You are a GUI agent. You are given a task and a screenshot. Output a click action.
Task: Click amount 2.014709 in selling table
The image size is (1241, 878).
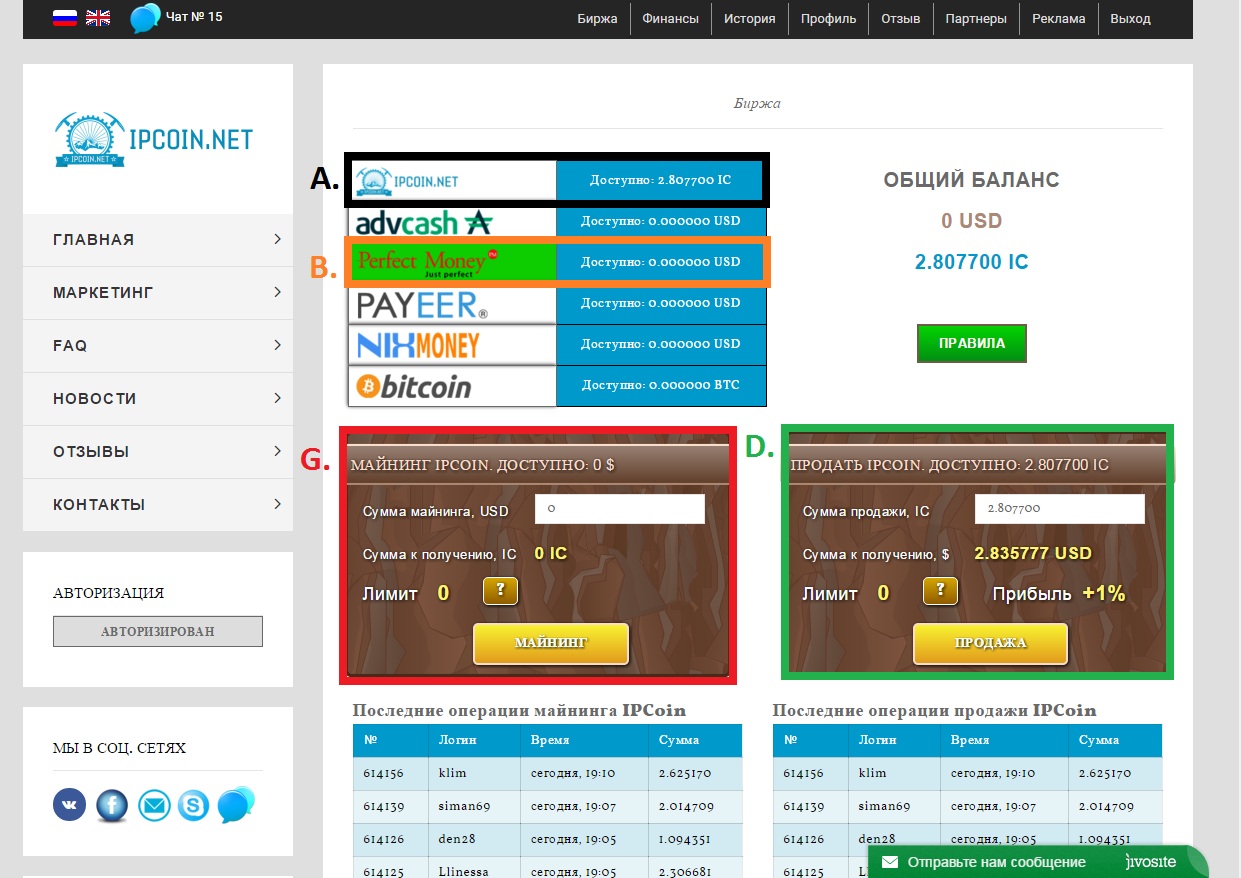1105,806
